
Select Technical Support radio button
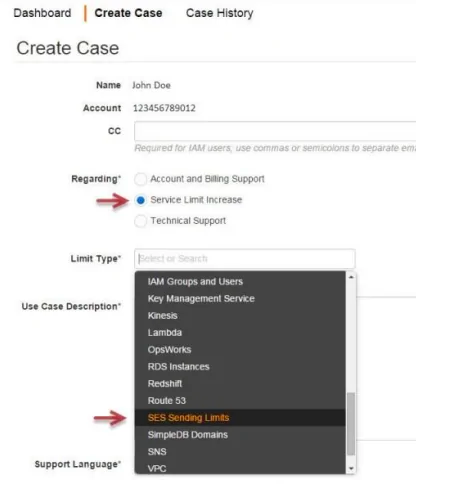[x=140, y=221]
